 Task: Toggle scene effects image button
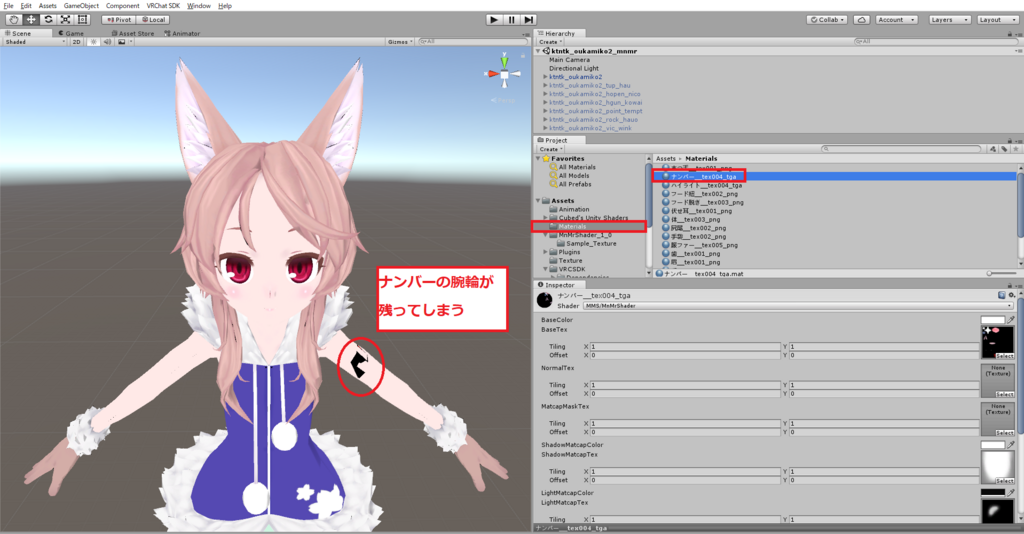pyautogui.click(x=121, y=42)
